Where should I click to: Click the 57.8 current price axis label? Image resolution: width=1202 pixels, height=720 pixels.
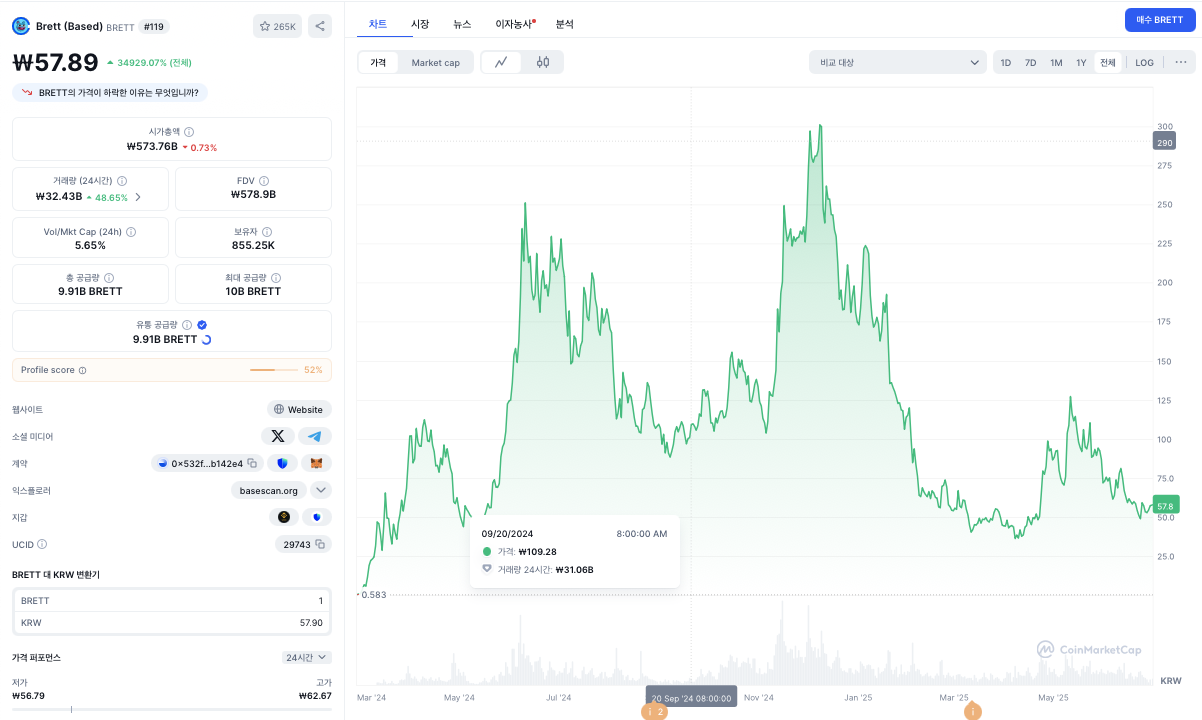[1164, 507]
